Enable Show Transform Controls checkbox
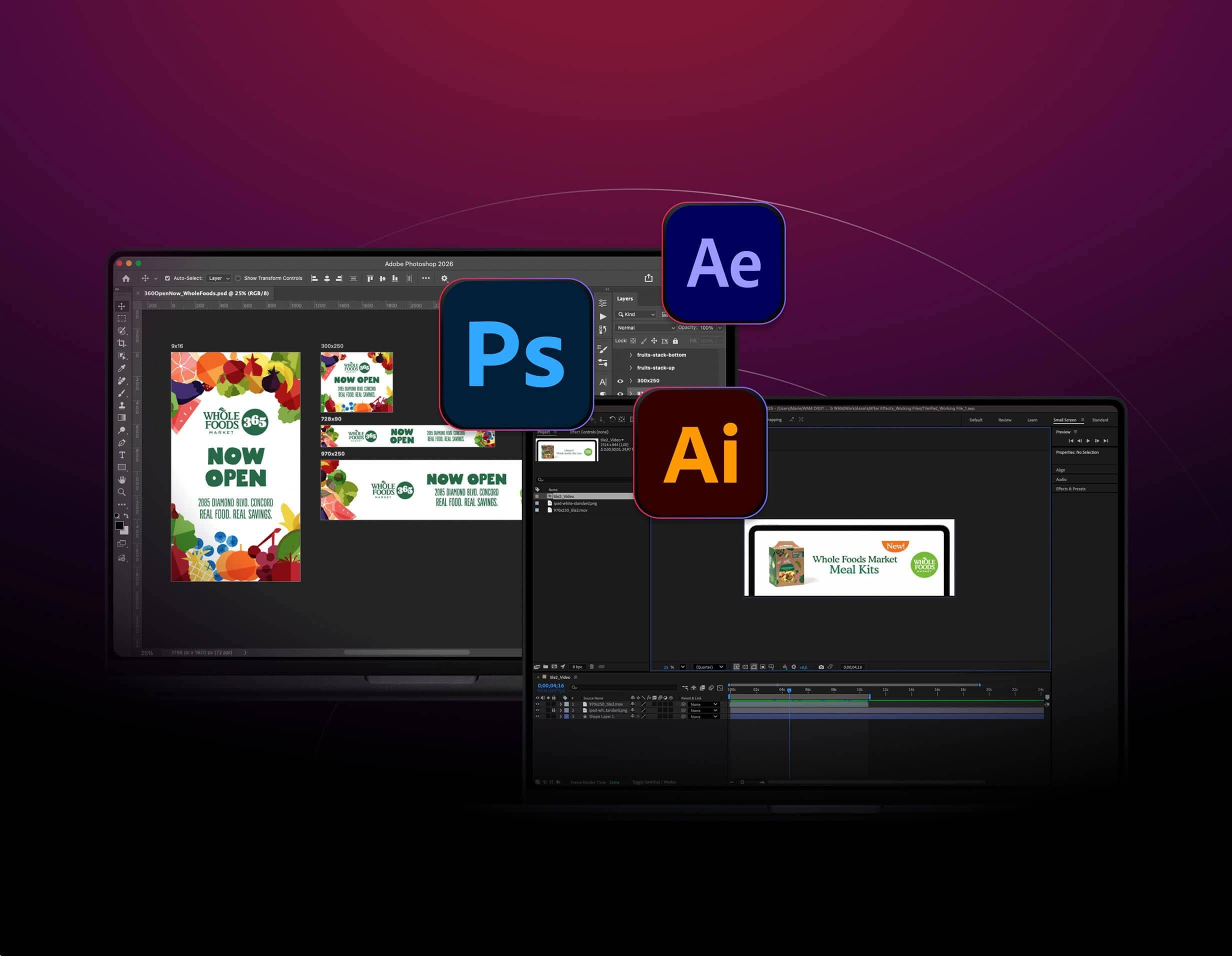This screenshot has height=956, width=1232. 238,278
